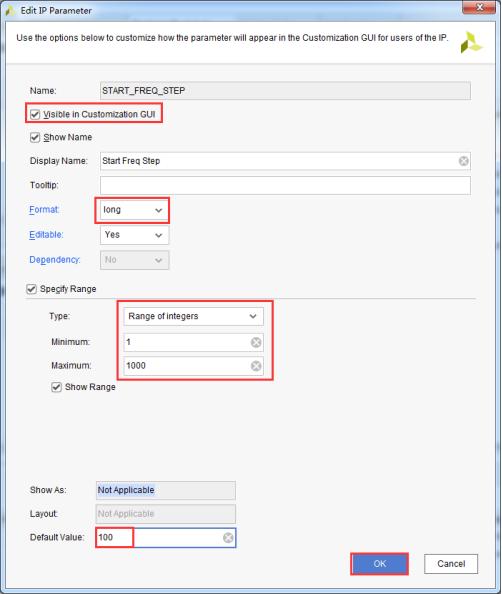
Task: Click the 'Name:' label
Action: tap(43, 91)
